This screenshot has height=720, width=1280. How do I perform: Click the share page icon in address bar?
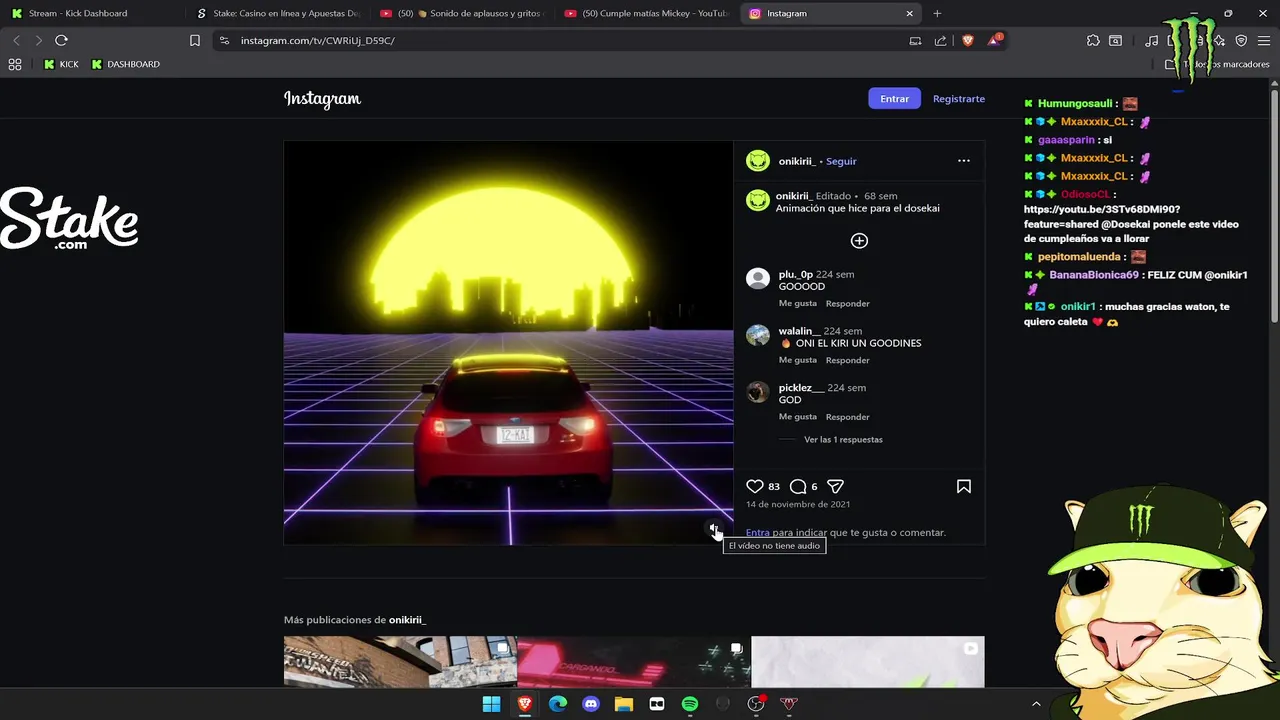(941, 41)
